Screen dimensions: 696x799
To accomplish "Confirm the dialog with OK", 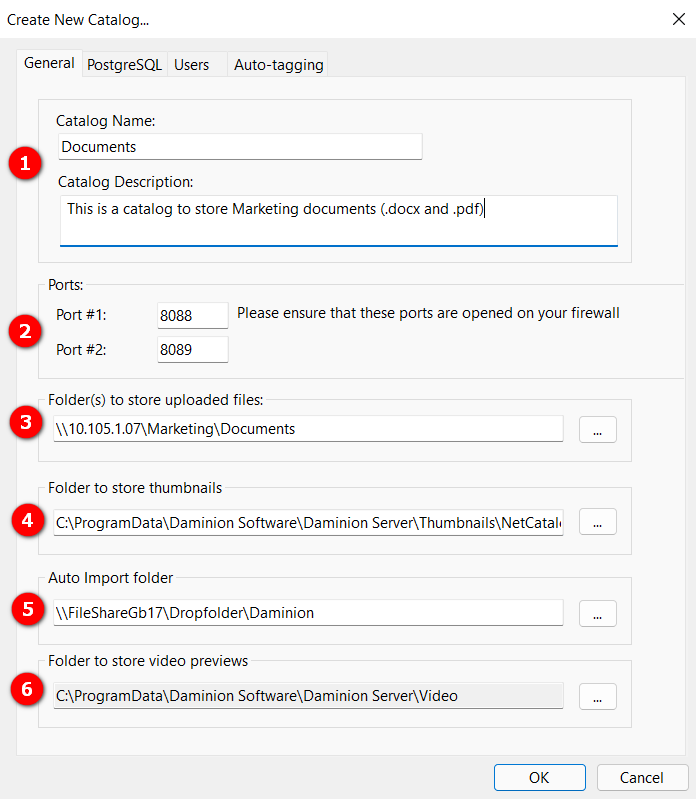I will pyautogui.click(x=539, y=777).
